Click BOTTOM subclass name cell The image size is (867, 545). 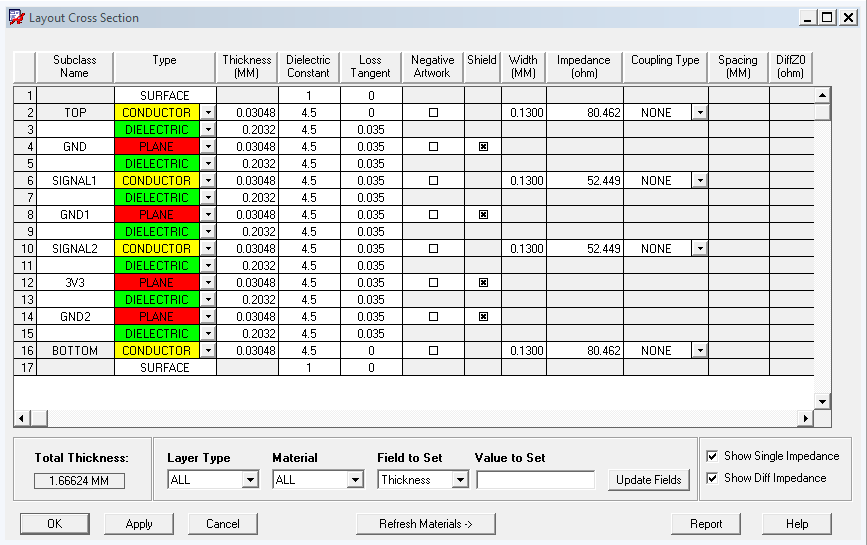[x=75, y=350]
